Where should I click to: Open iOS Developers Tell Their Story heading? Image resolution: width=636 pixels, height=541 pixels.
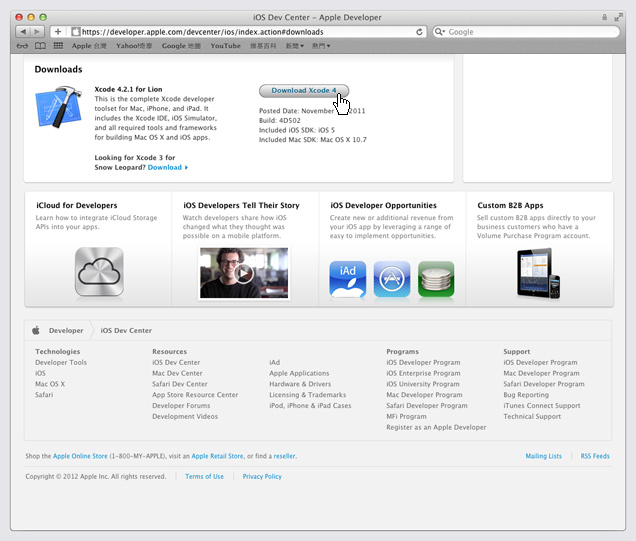point(241,205)
